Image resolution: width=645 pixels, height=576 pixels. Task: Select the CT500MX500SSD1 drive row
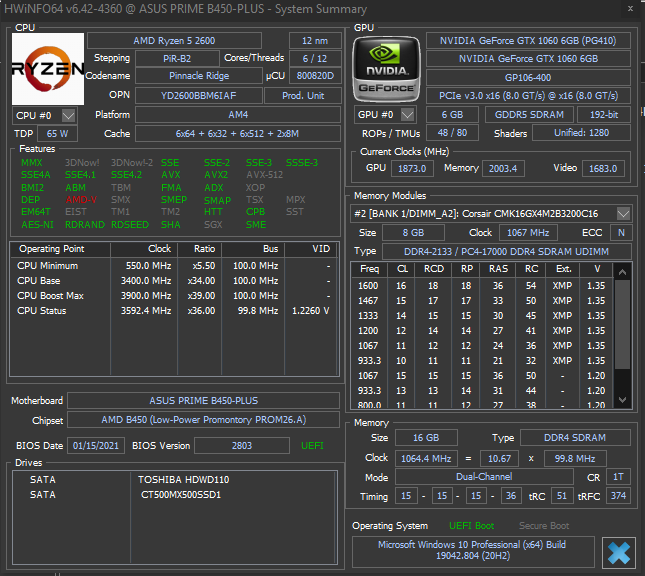(x=174, y=495)
